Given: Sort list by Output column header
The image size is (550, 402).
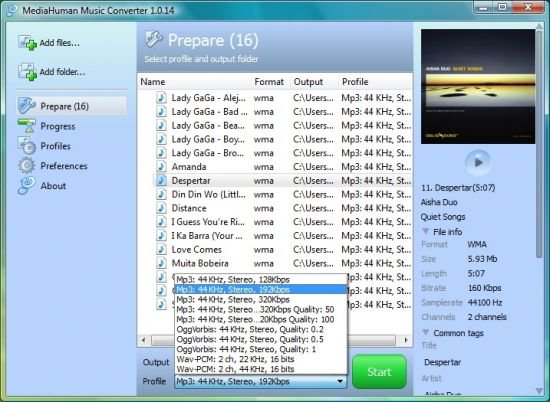Looking at the screenshot, I should (314, 82).
